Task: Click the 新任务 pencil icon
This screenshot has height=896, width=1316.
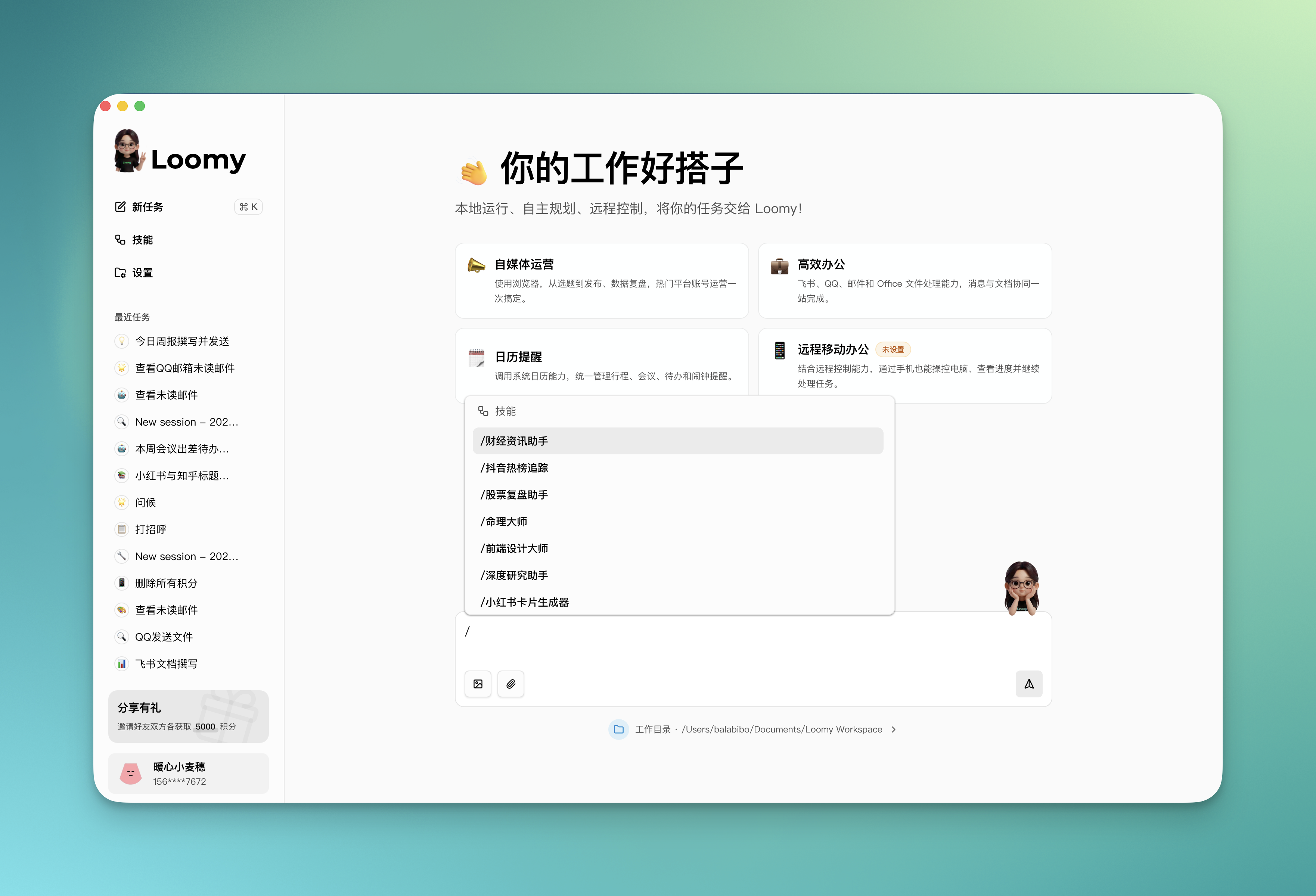Action: tap(121, 207)
